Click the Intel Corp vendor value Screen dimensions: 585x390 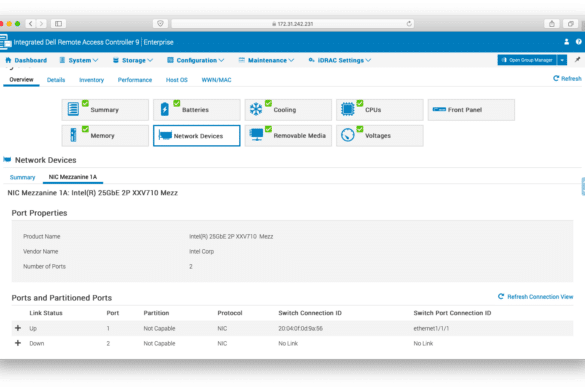click(201, 252)
